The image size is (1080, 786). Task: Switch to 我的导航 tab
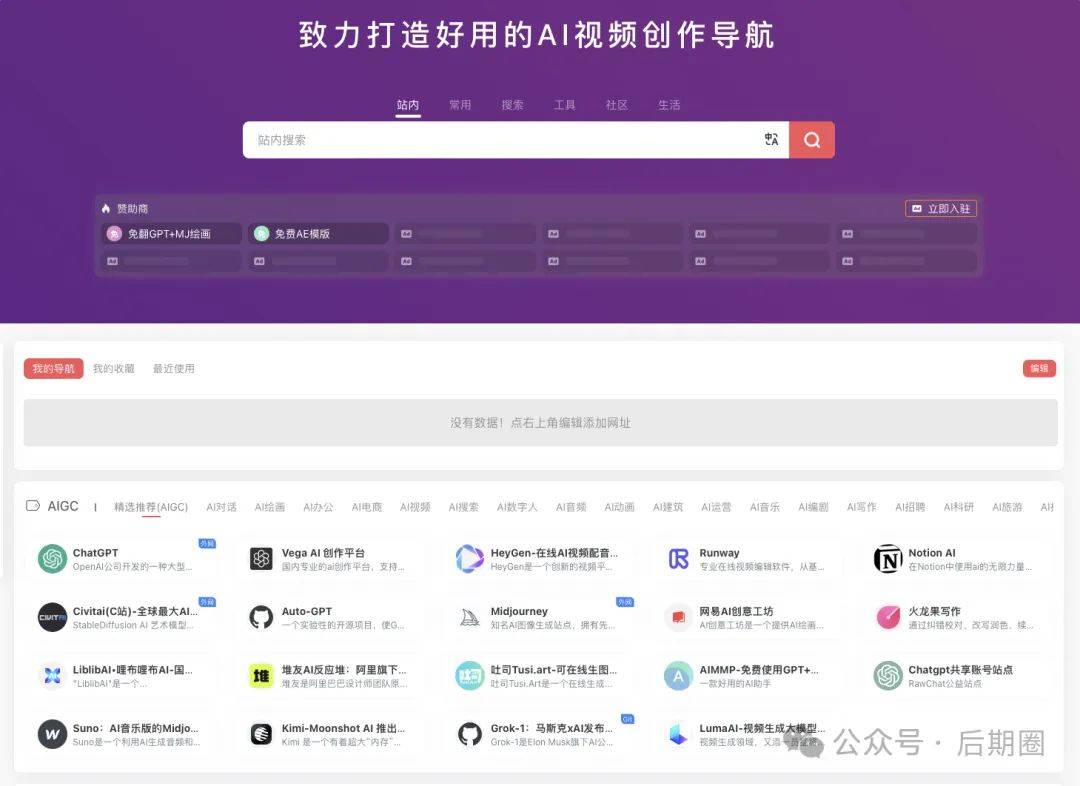(x=54, y=369)
